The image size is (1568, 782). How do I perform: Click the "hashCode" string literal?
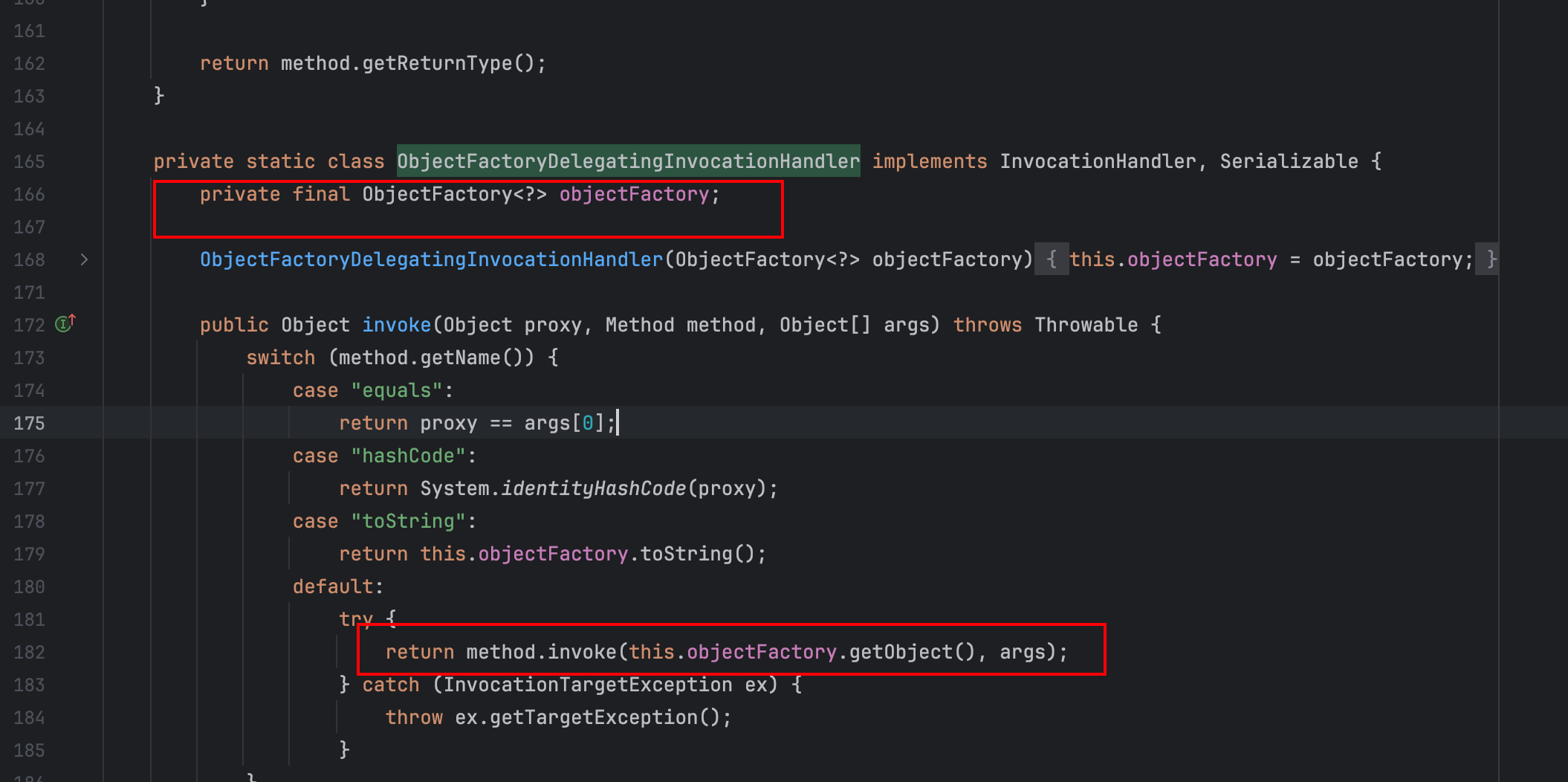click(408, 456)
